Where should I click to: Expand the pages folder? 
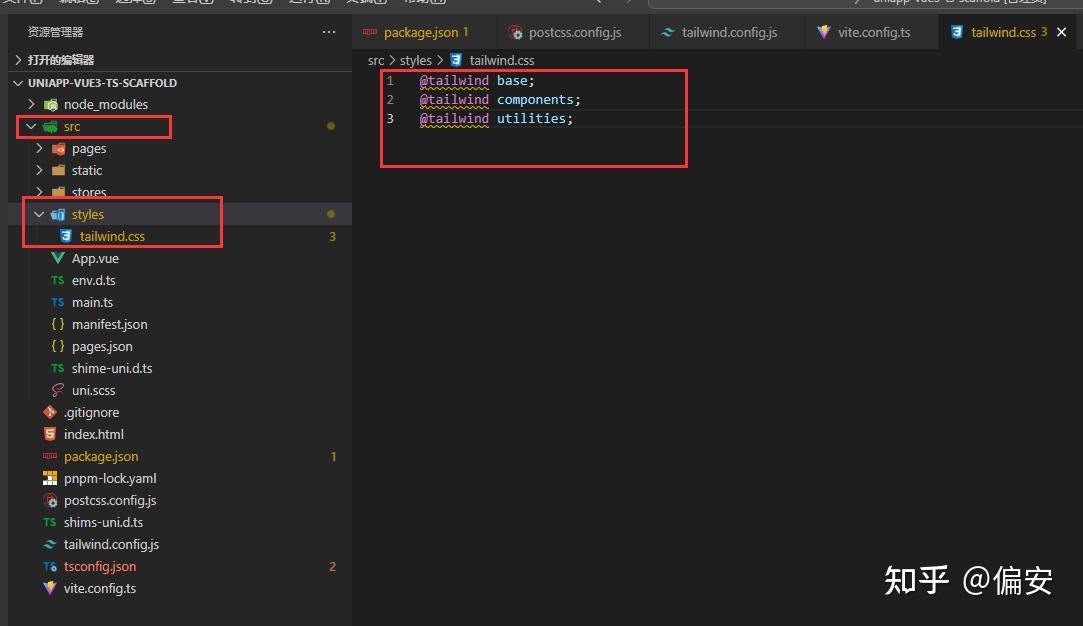(x=39, y=149)
